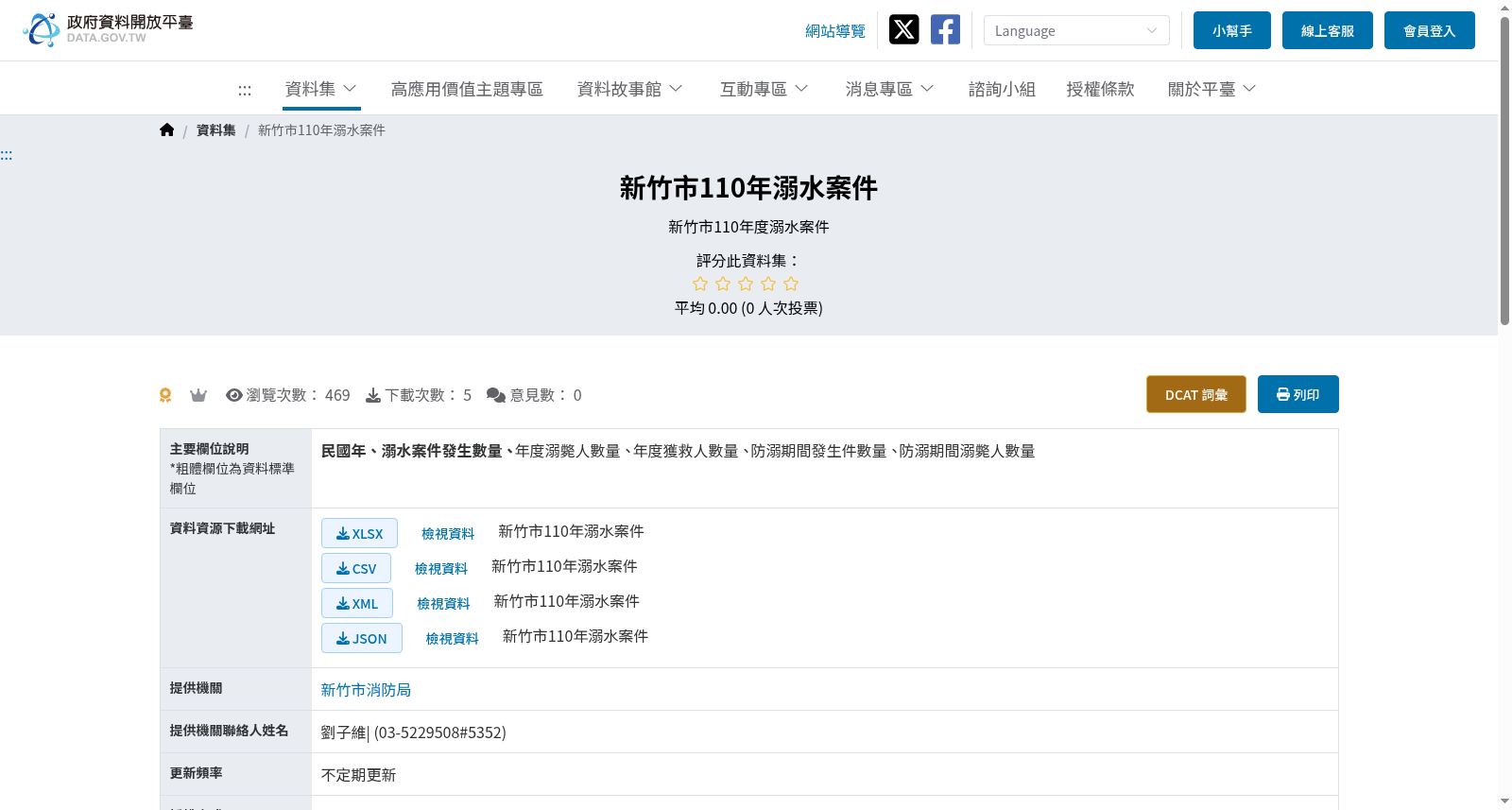Click the 線上客服 button
This screenshot has height=810, width=1512.
1328,30
